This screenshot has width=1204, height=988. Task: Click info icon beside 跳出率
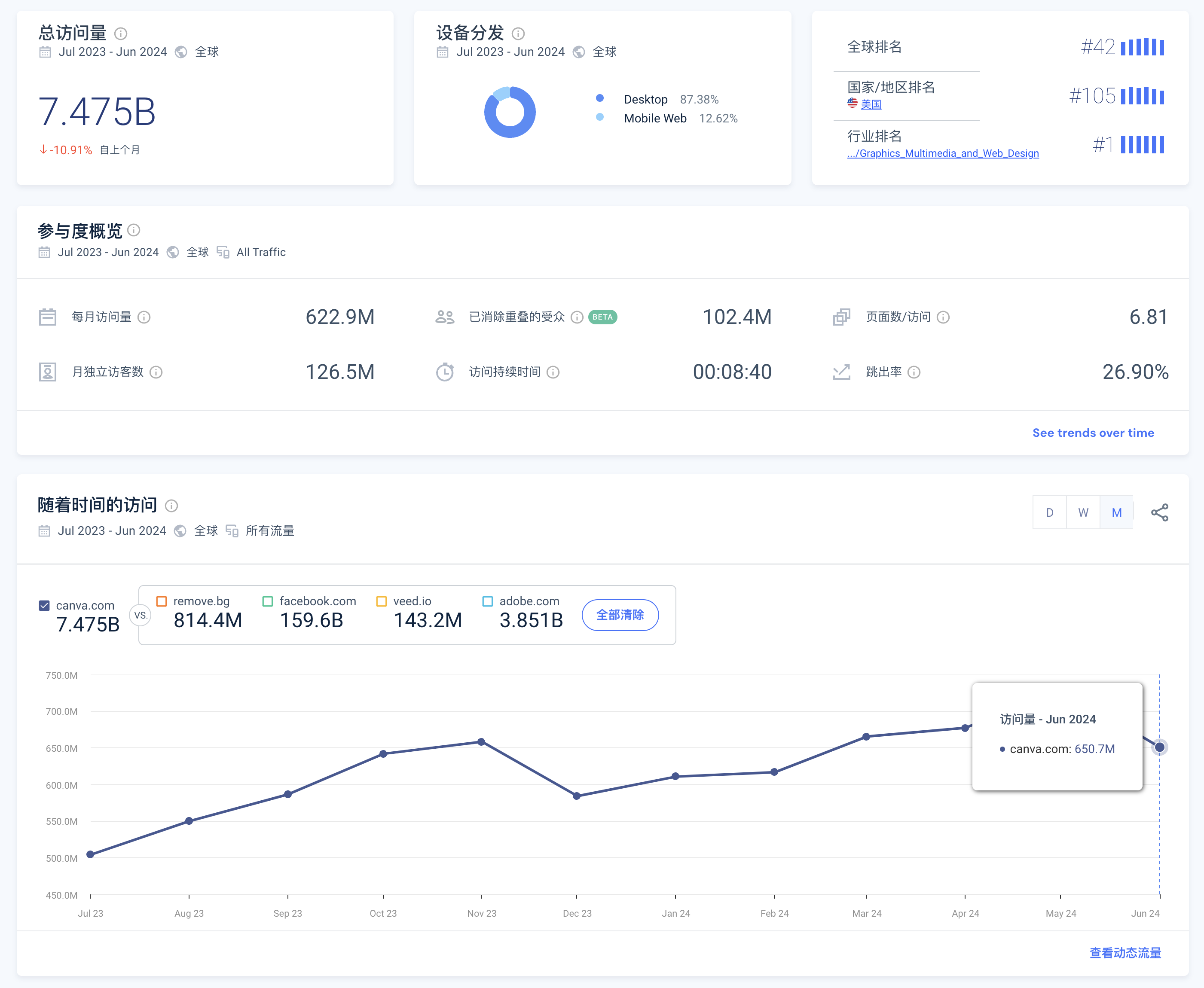click(914, 372)
